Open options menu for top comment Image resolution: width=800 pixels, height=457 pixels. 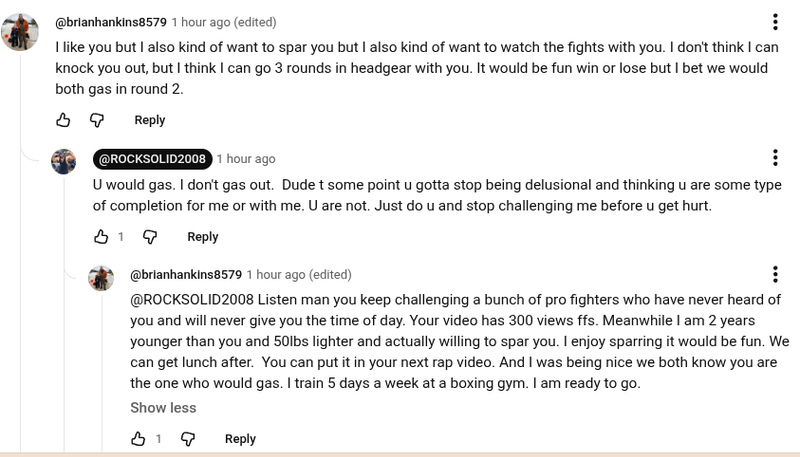click(x=775, y=22)
